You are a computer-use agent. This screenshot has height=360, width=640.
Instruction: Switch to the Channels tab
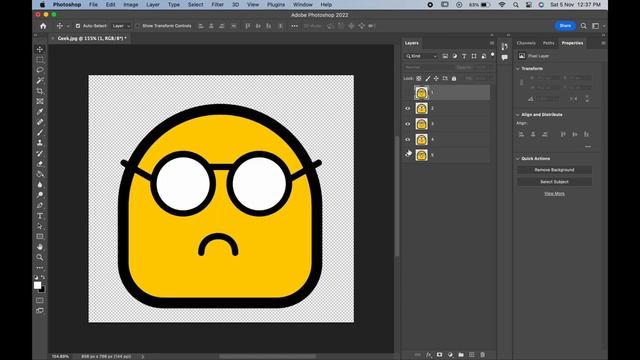pyautogui.click(x=526, y=43)
